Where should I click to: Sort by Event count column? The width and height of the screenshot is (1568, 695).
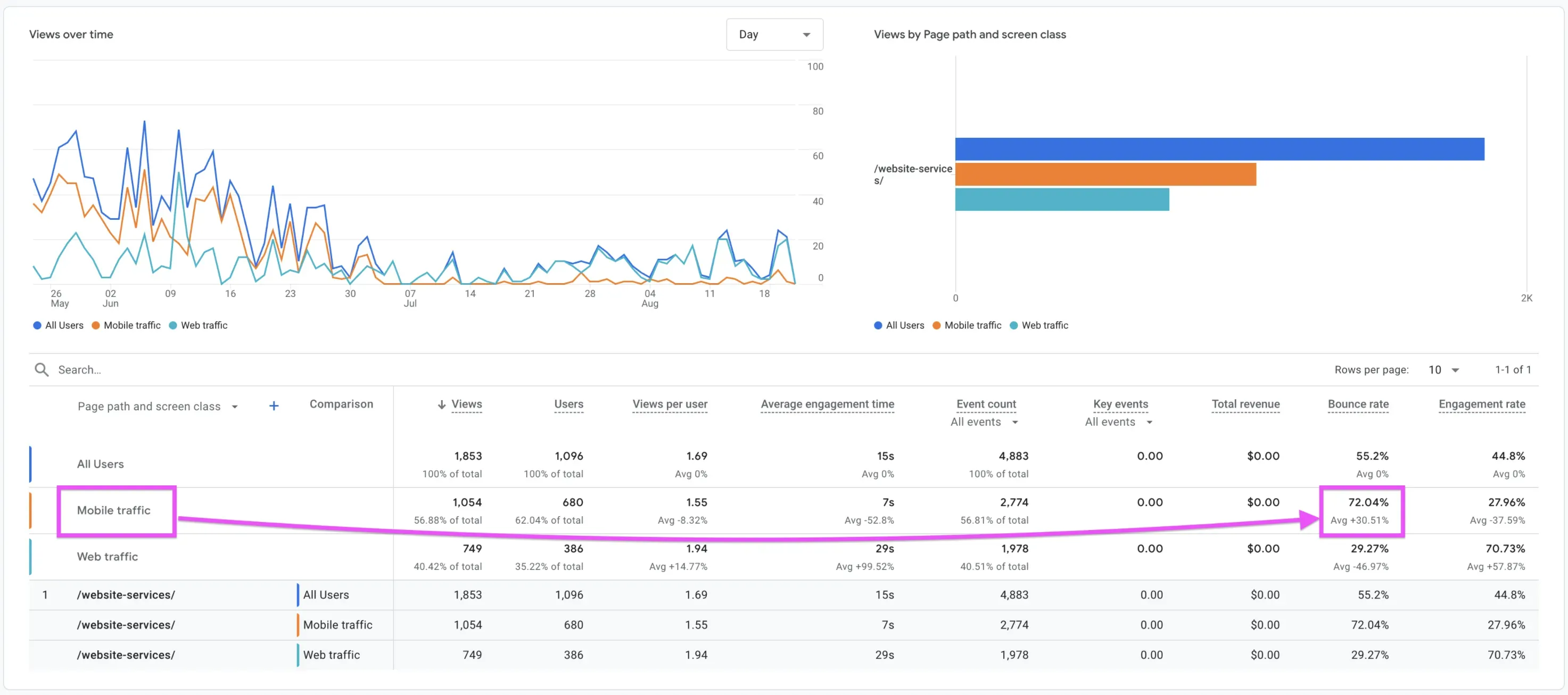pos(986,404)
